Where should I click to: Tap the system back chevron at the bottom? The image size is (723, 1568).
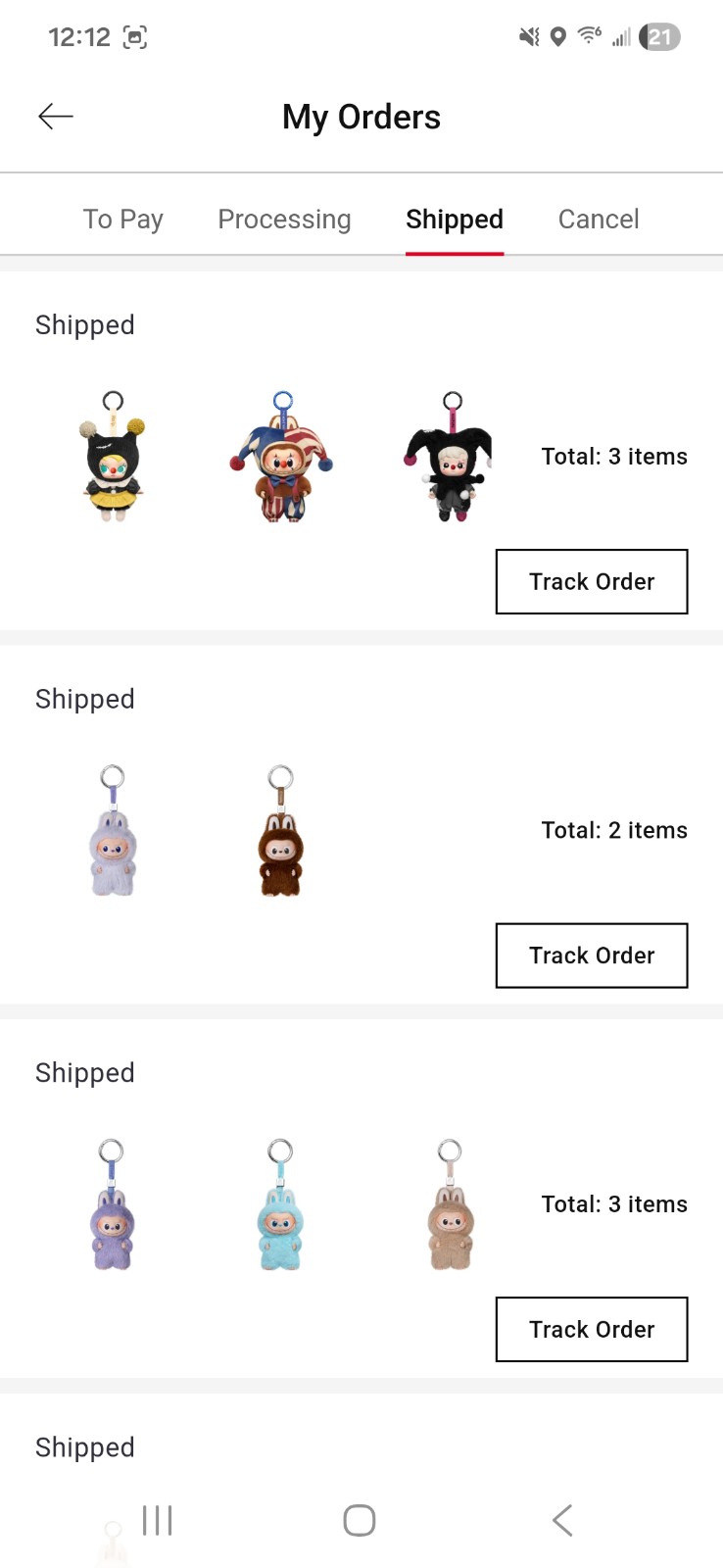pyautogui.click(x=561, y=1520)
